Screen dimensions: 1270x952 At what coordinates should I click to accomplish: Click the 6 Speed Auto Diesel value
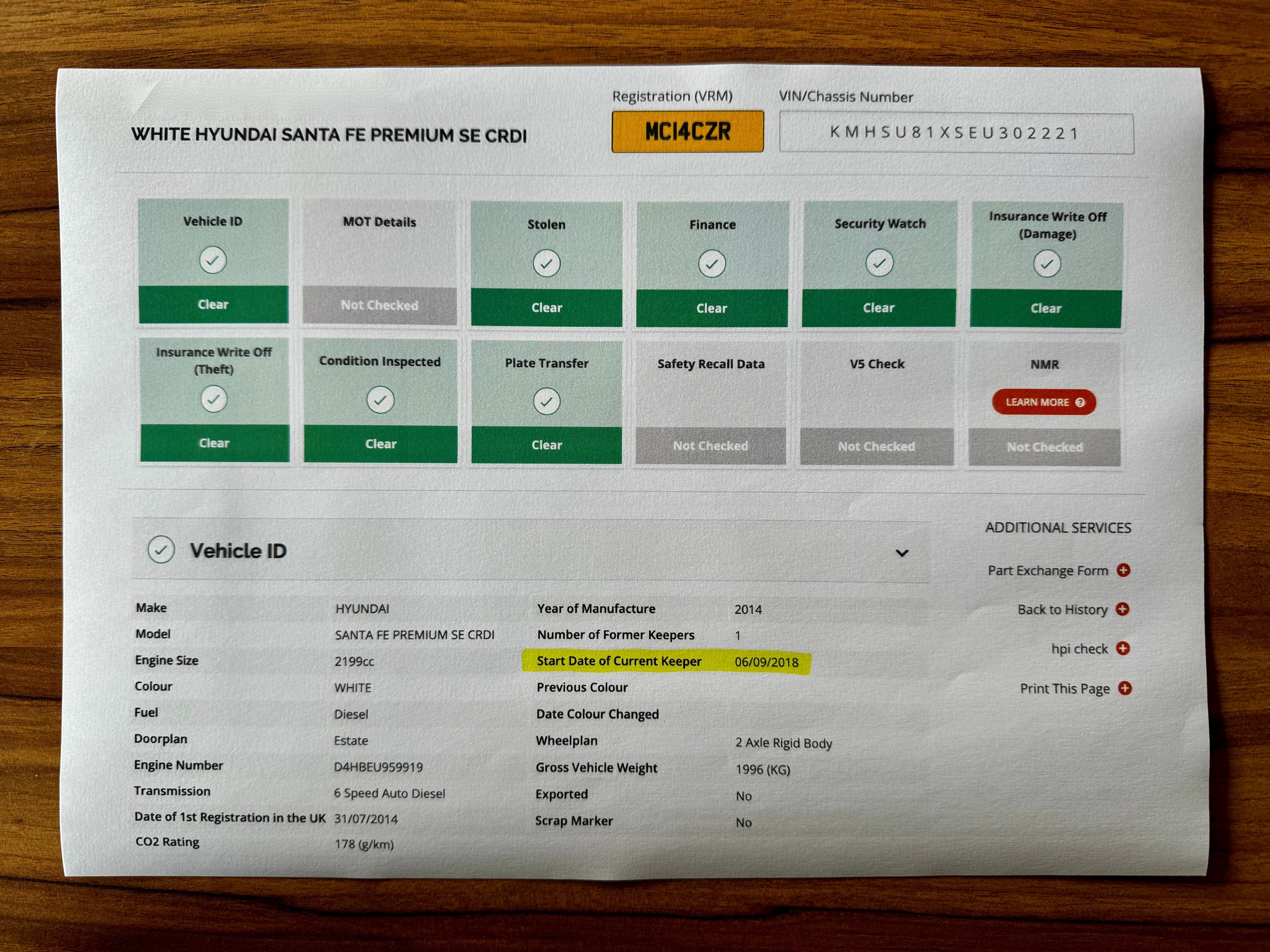click(x=389, y=793)
